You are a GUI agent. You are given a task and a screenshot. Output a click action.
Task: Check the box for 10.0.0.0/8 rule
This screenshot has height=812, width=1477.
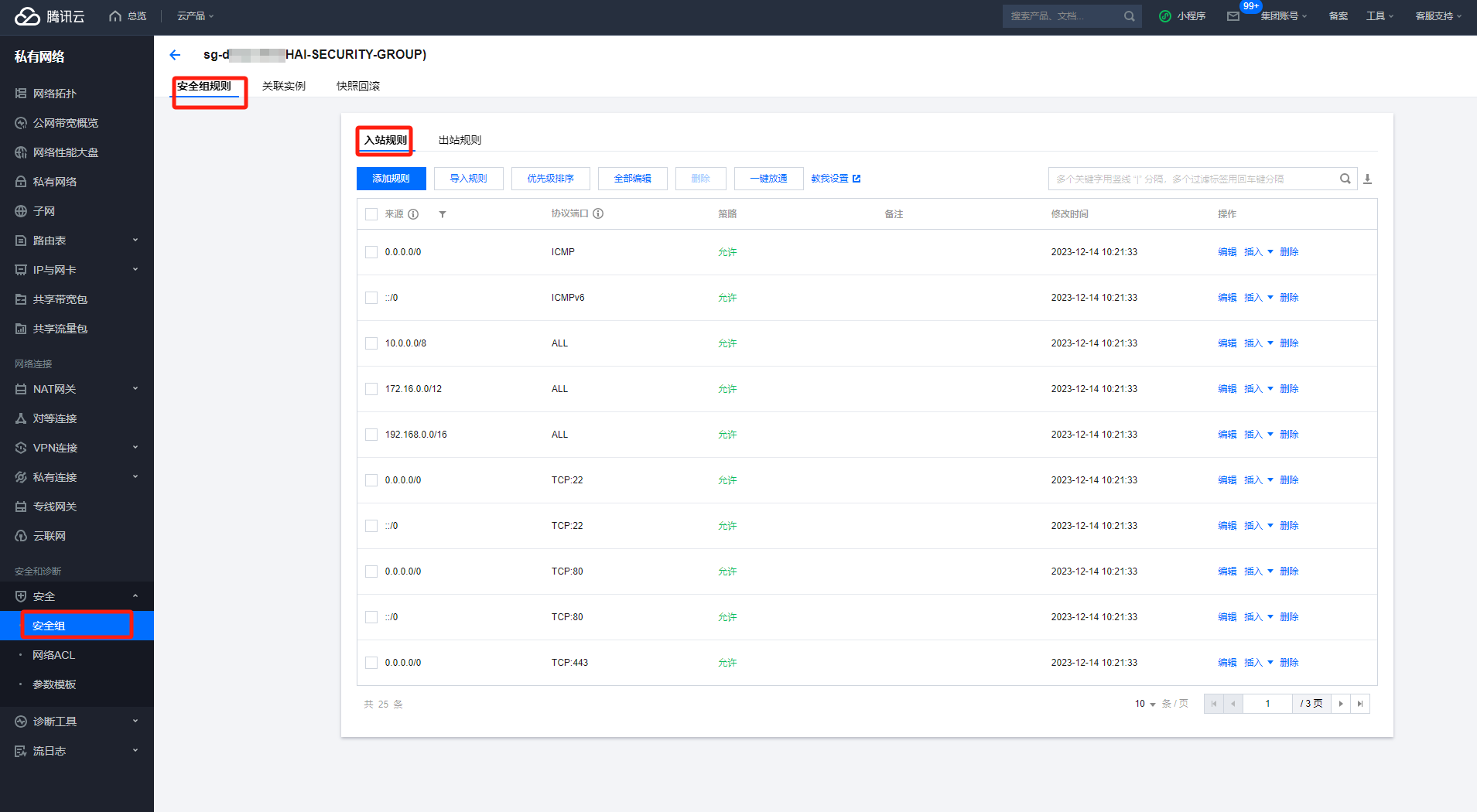(x=371, y=343)
